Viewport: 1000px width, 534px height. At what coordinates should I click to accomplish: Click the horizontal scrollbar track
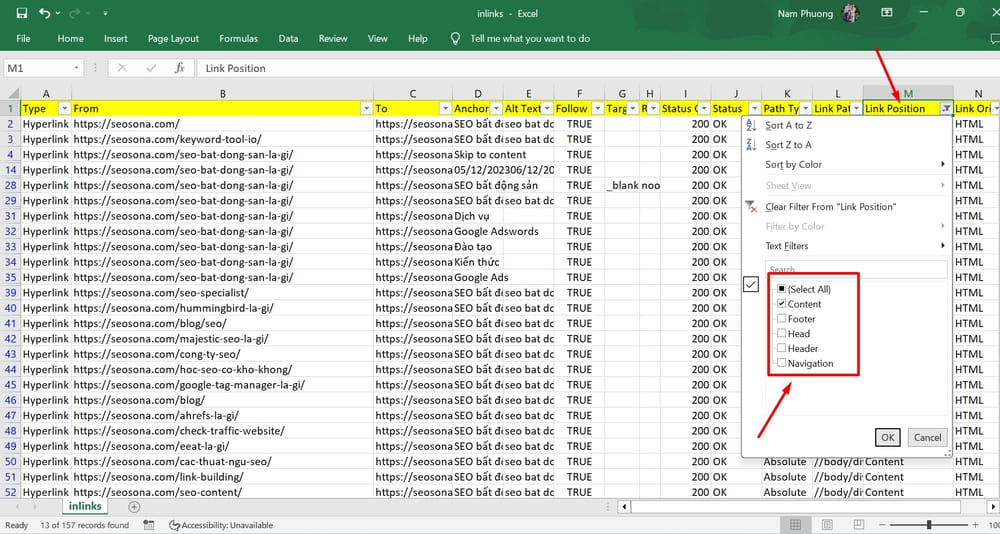796,507
